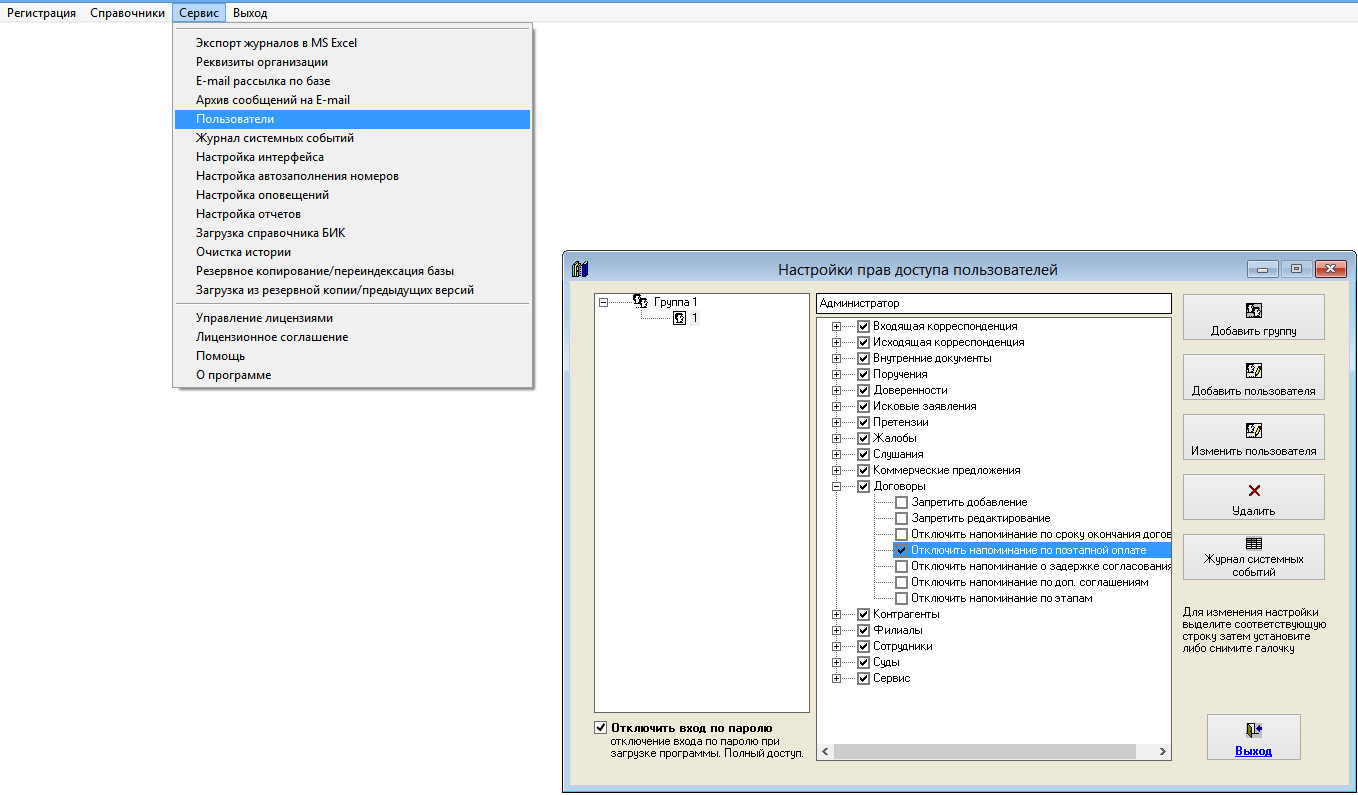Check Отключить напоминание по этапам
1358x795 pixels.
pos(902,598)
